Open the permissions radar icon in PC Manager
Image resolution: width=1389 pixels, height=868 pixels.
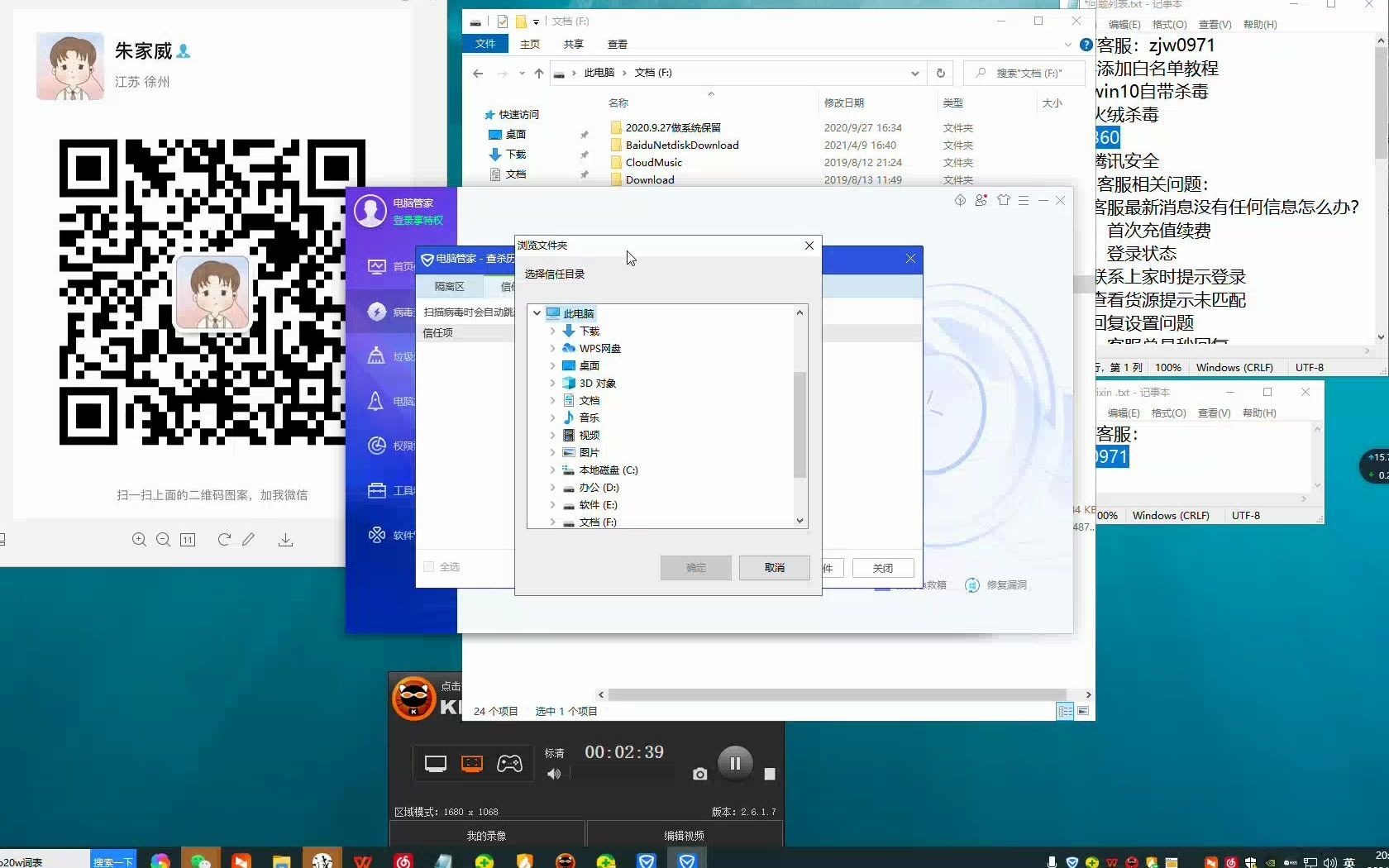pyautogui.click(x=377, y=446)
